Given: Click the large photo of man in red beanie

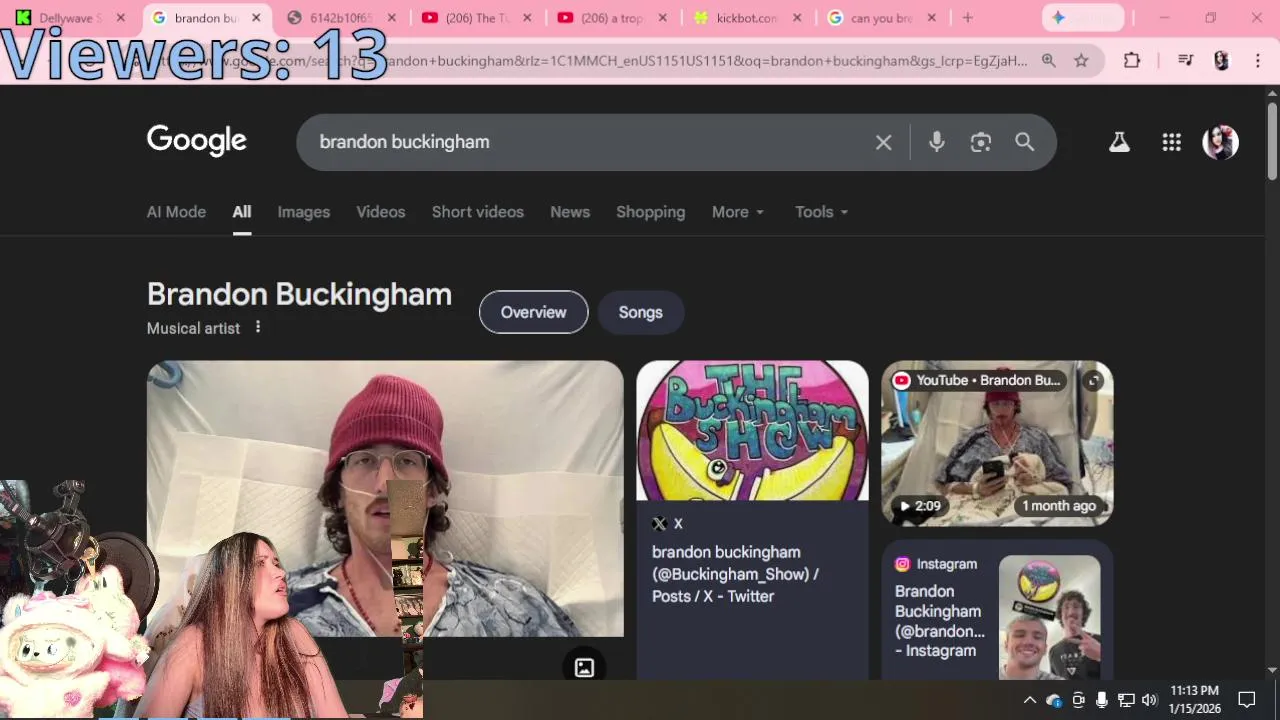Looking at the screenshot, I should point(385,498).
